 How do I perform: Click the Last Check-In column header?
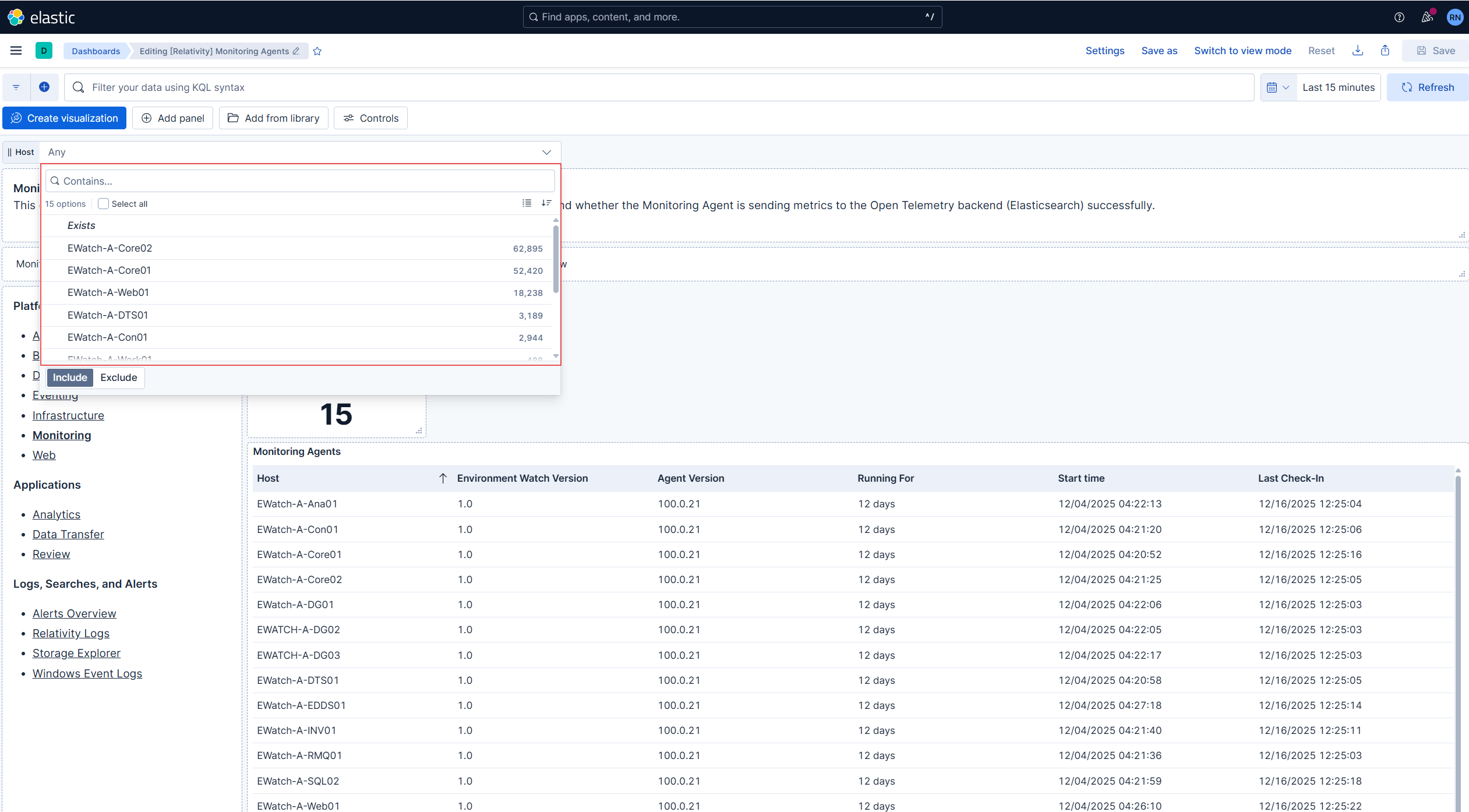(1291, 478)
